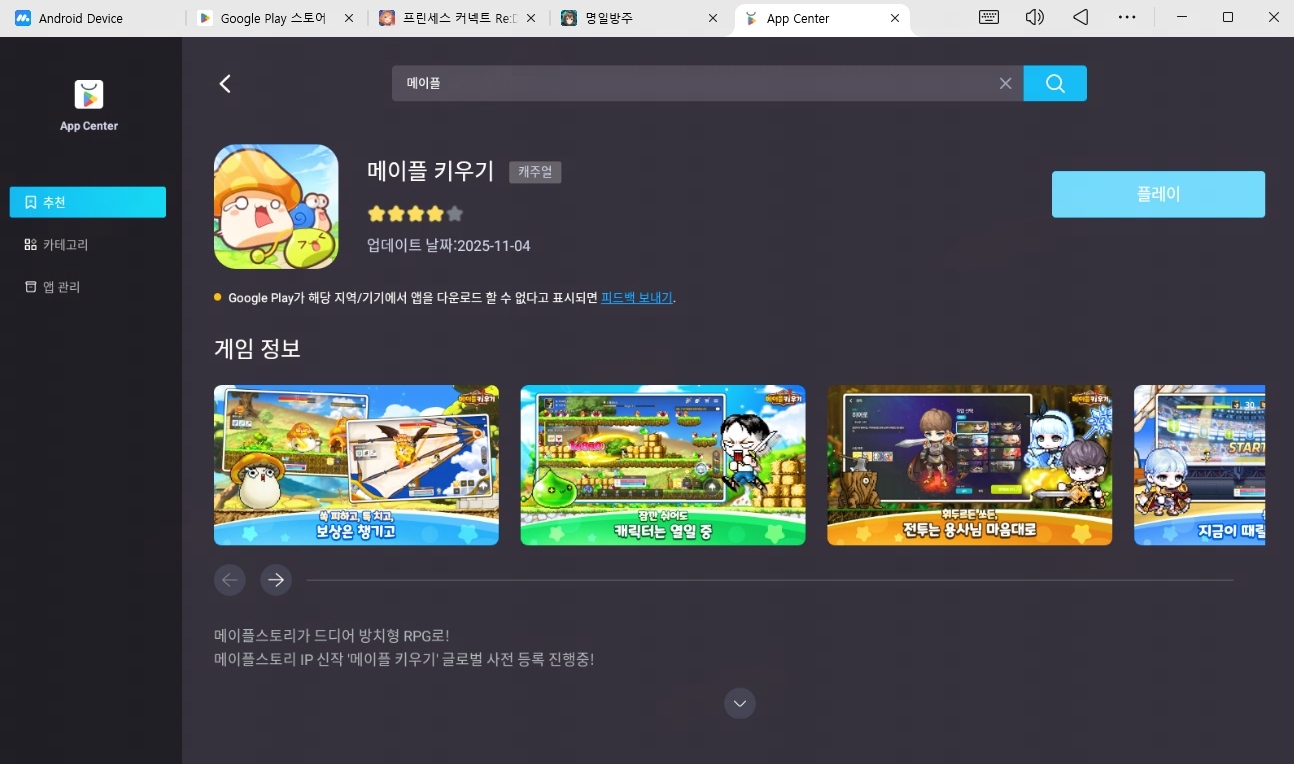The width and height of the screenshot is (1294, 764).
Task: Click the 피드백 보내기 link
Action: [x=636, y=298]
